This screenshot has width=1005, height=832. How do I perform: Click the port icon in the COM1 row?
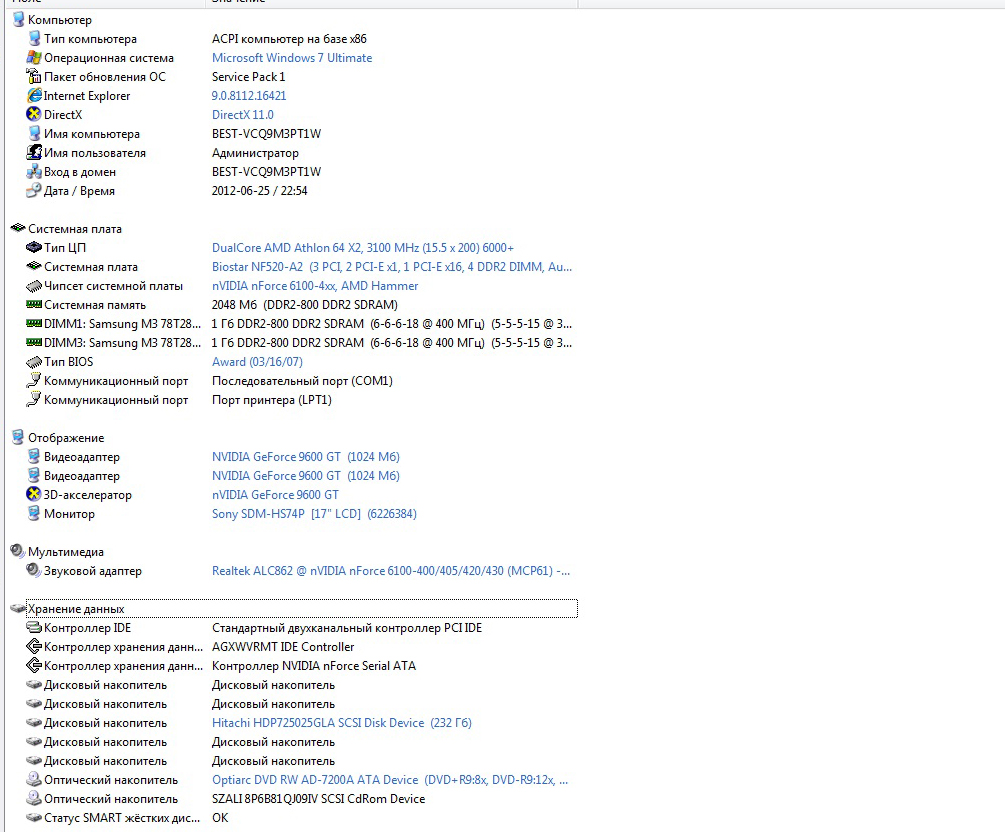pos(34,381)
